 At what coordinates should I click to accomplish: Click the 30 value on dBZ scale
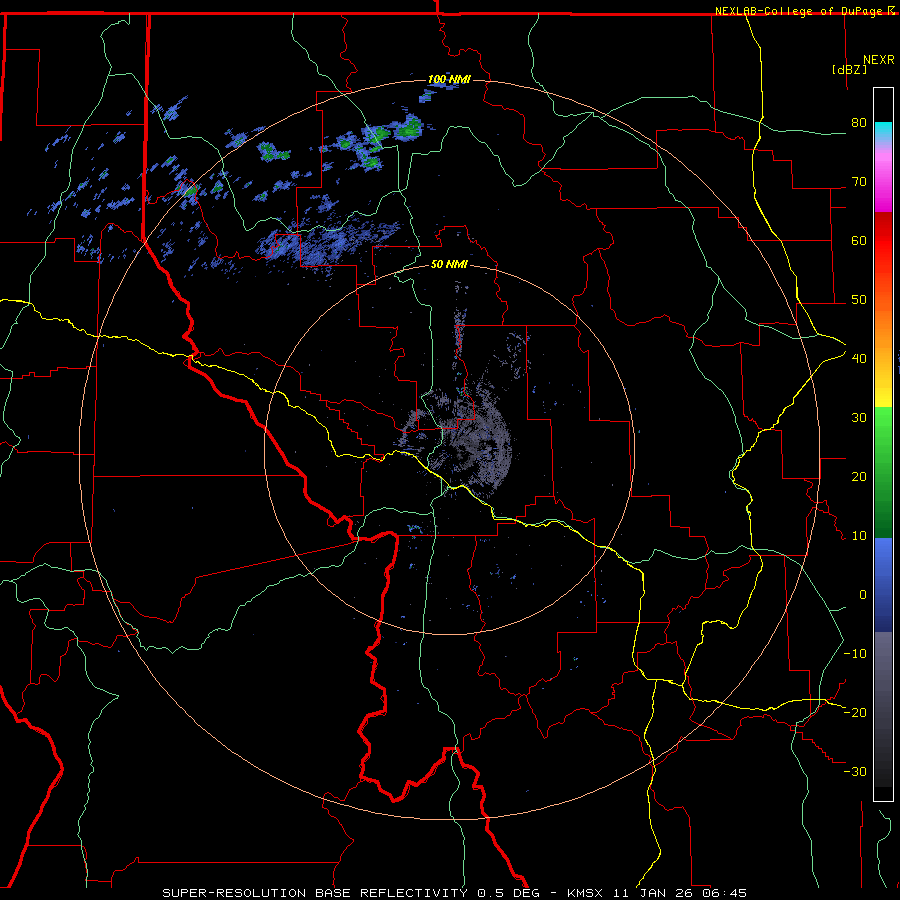[x=859, y=418]
